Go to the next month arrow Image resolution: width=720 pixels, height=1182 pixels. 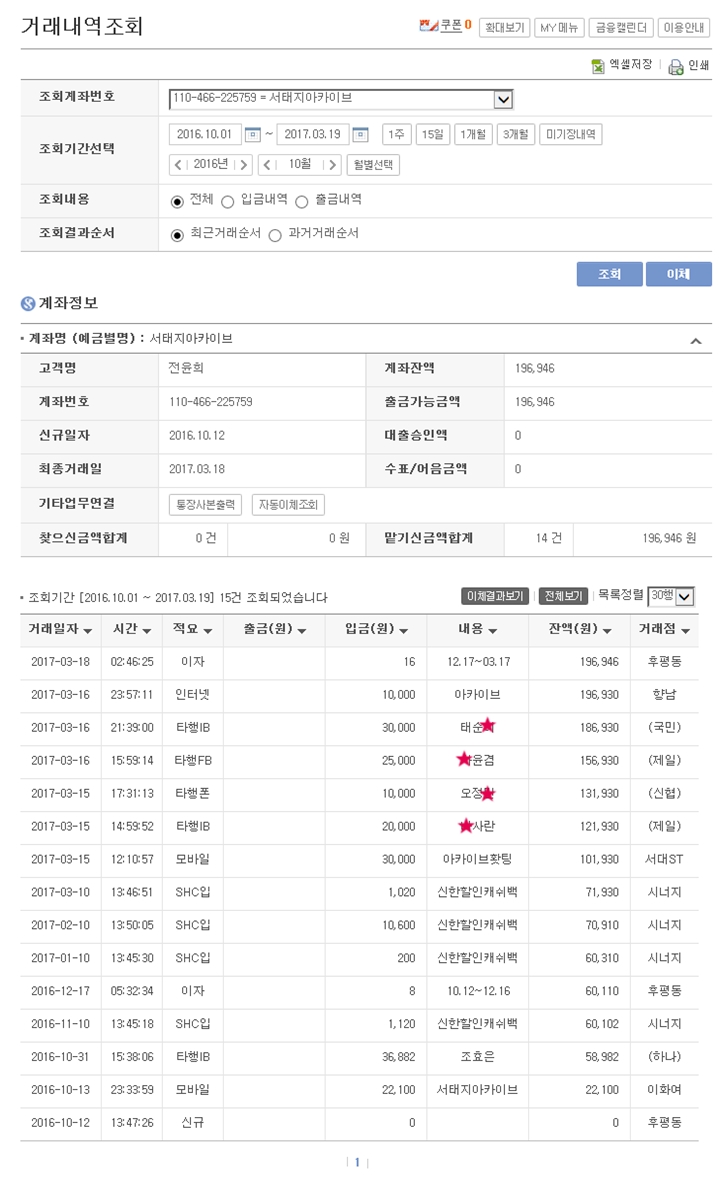[332, 164]
